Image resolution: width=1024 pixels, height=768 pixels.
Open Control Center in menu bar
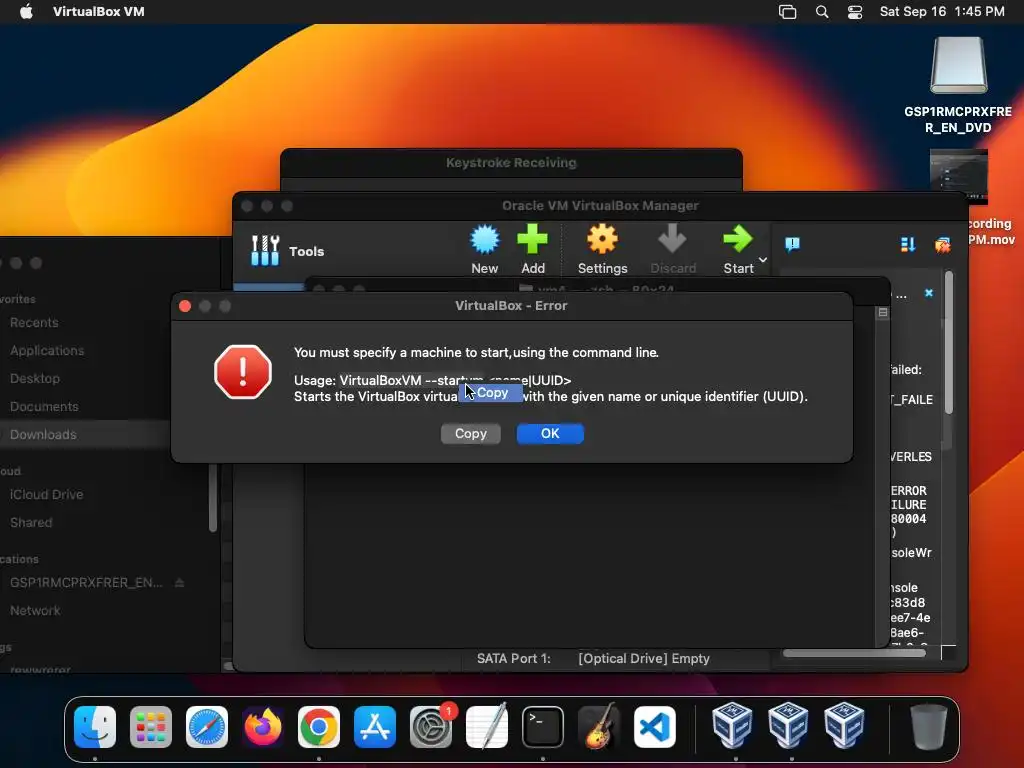click(x=855, y=12)
